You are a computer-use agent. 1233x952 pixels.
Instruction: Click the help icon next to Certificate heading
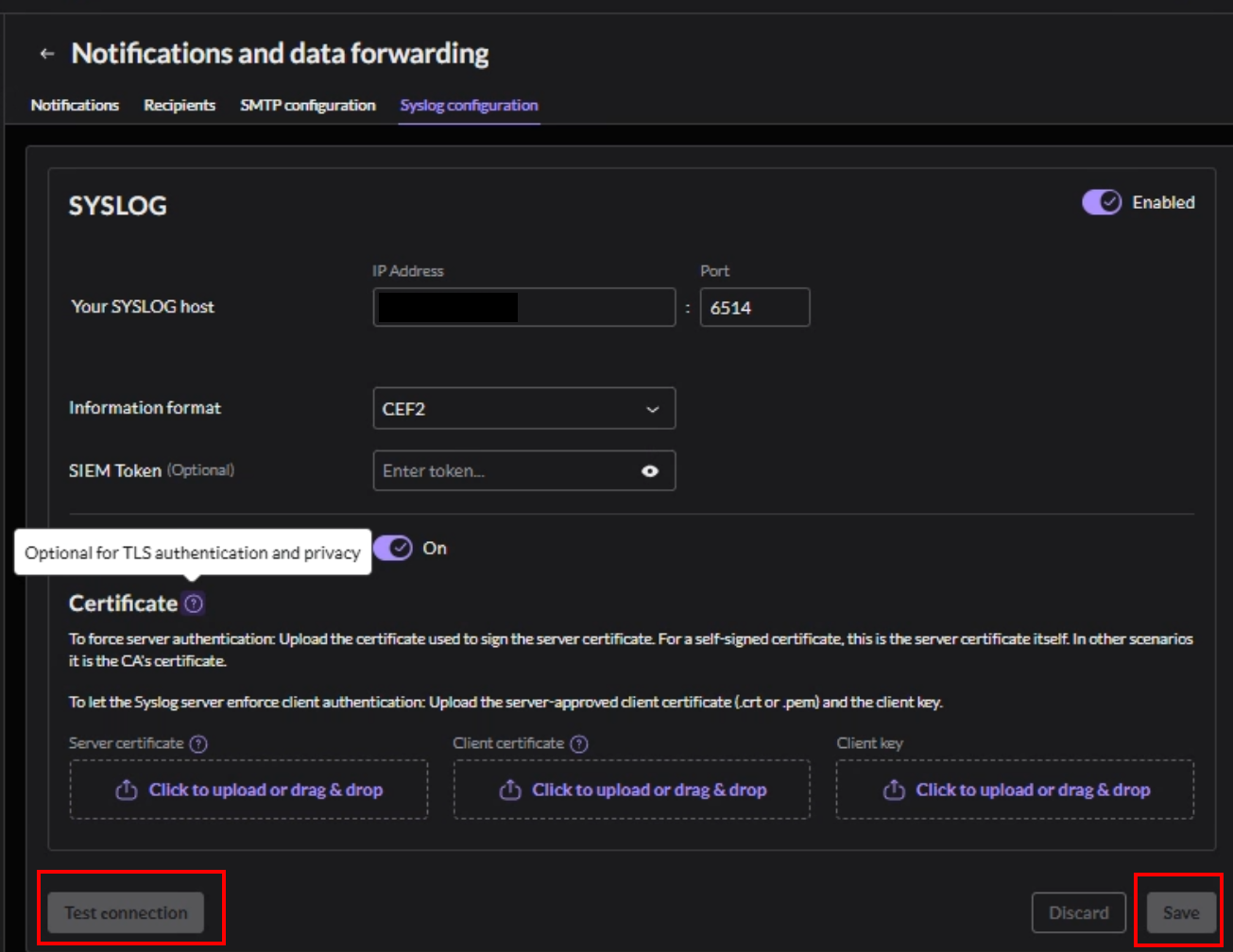tap(193, 603)
